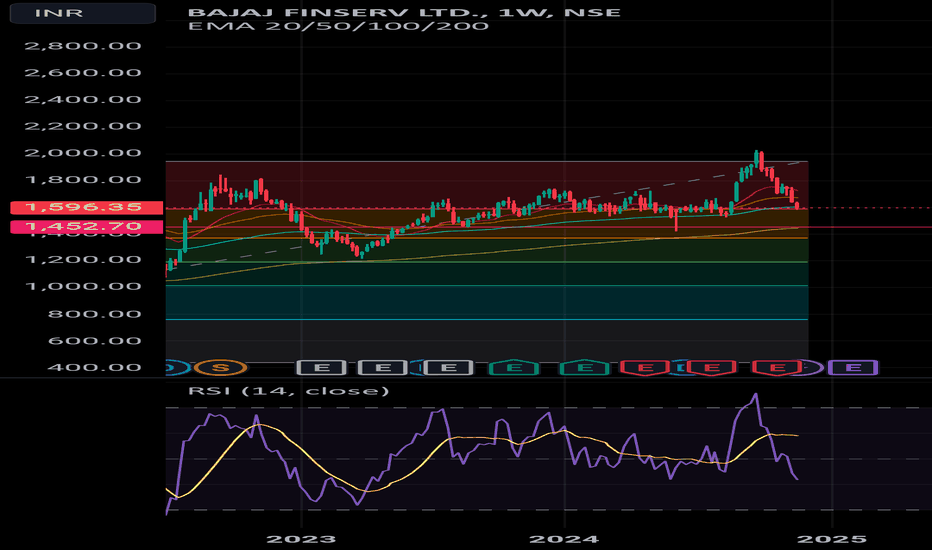The image size is (932, 550).
Task: Click the 1,000.00 price axis label
Action: tap(83, 287)
